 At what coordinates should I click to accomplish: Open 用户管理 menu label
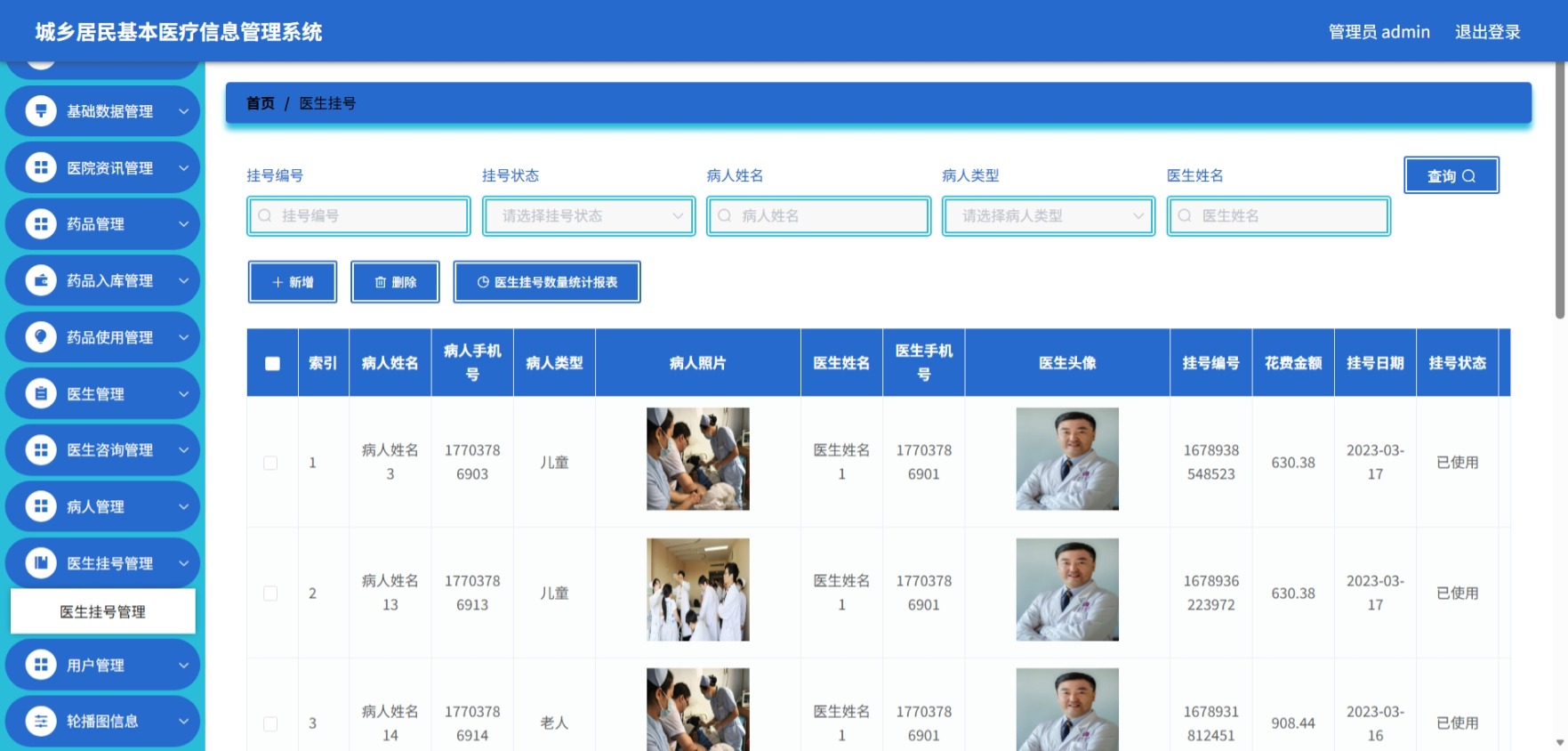click(95, 665)
